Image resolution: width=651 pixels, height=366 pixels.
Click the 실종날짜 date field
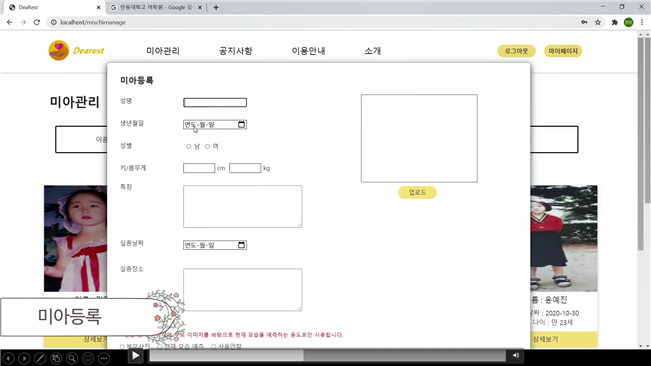(215, 245)
